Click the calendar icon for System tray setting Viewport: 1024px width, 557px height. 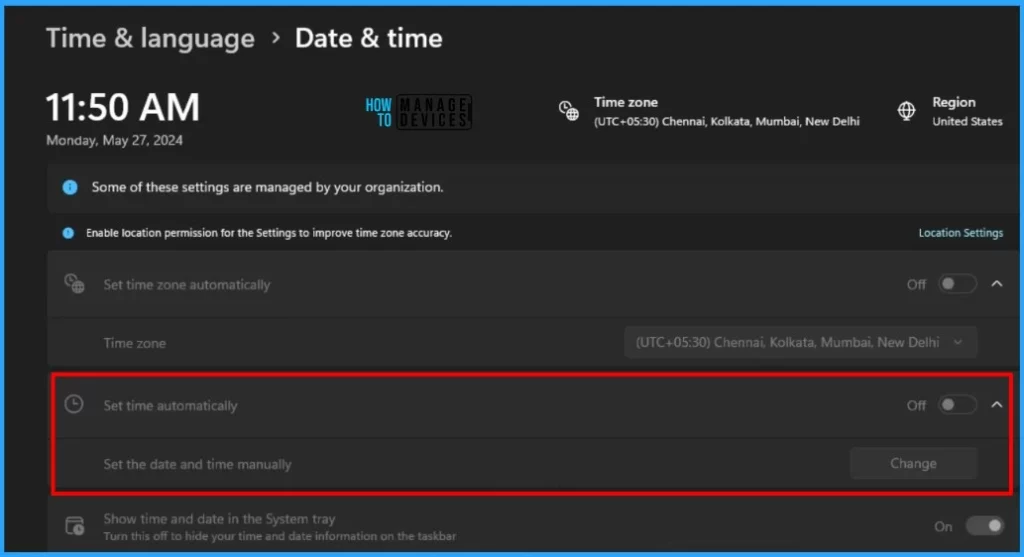74,526
